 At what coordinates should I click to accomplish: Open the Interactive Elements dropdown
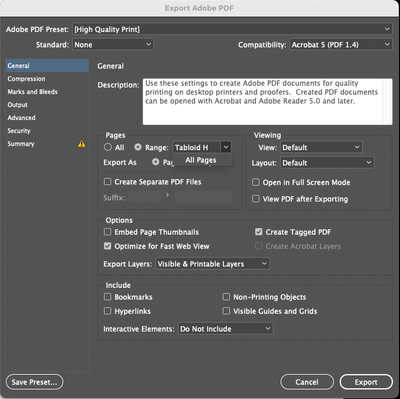226,329
